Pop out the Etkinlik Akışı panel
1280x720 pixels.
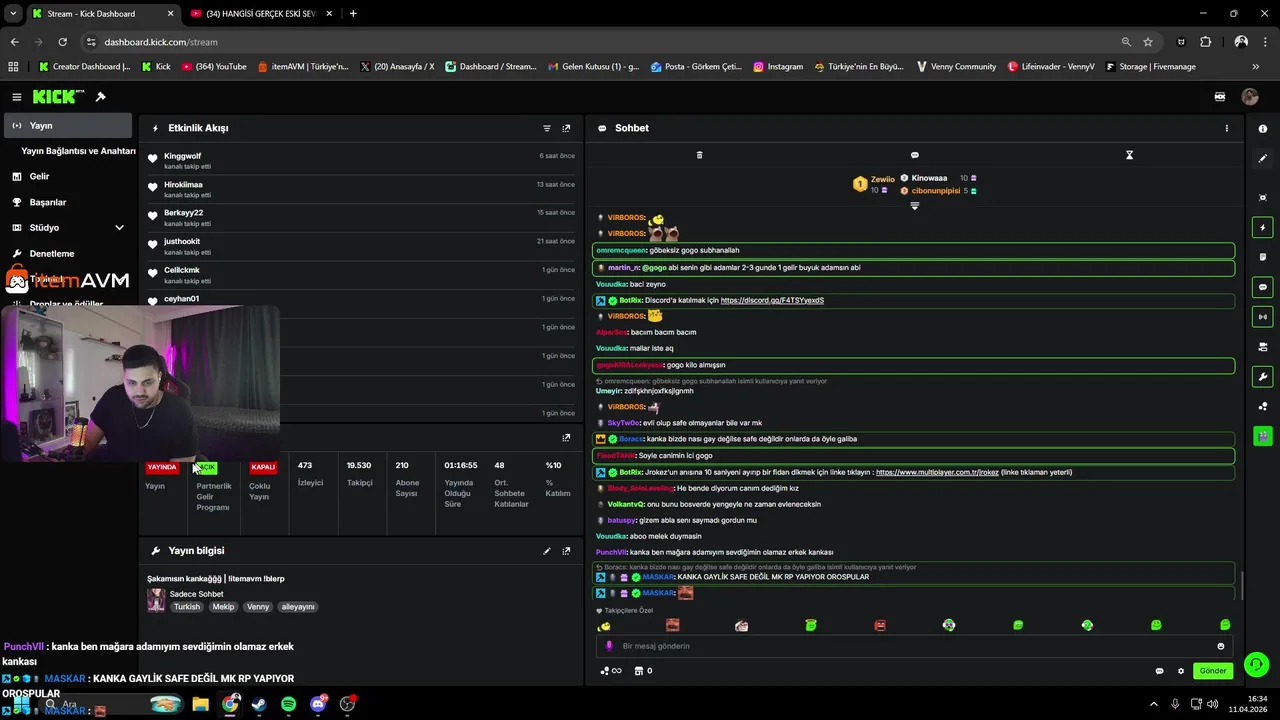566,128
